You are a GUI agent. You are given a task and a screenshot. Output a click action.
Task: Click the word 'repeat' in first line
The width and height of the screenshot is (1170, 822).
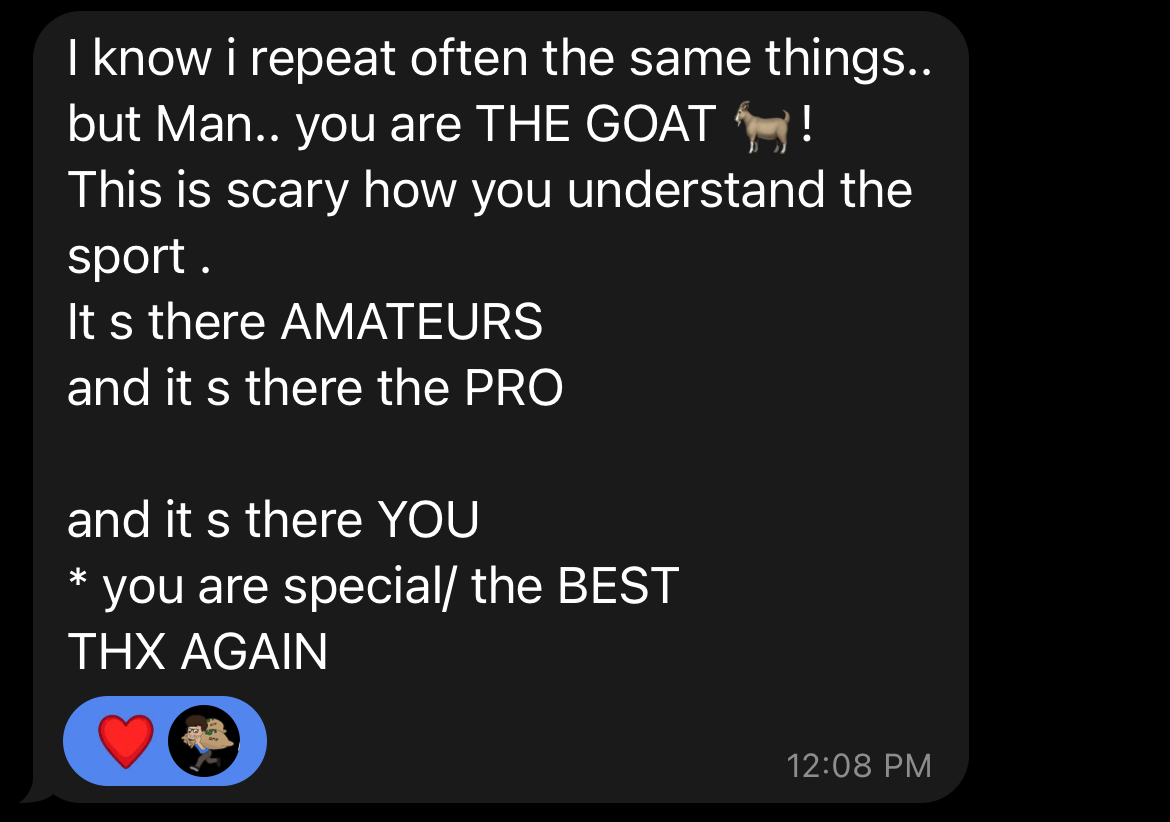coord(322,60)
